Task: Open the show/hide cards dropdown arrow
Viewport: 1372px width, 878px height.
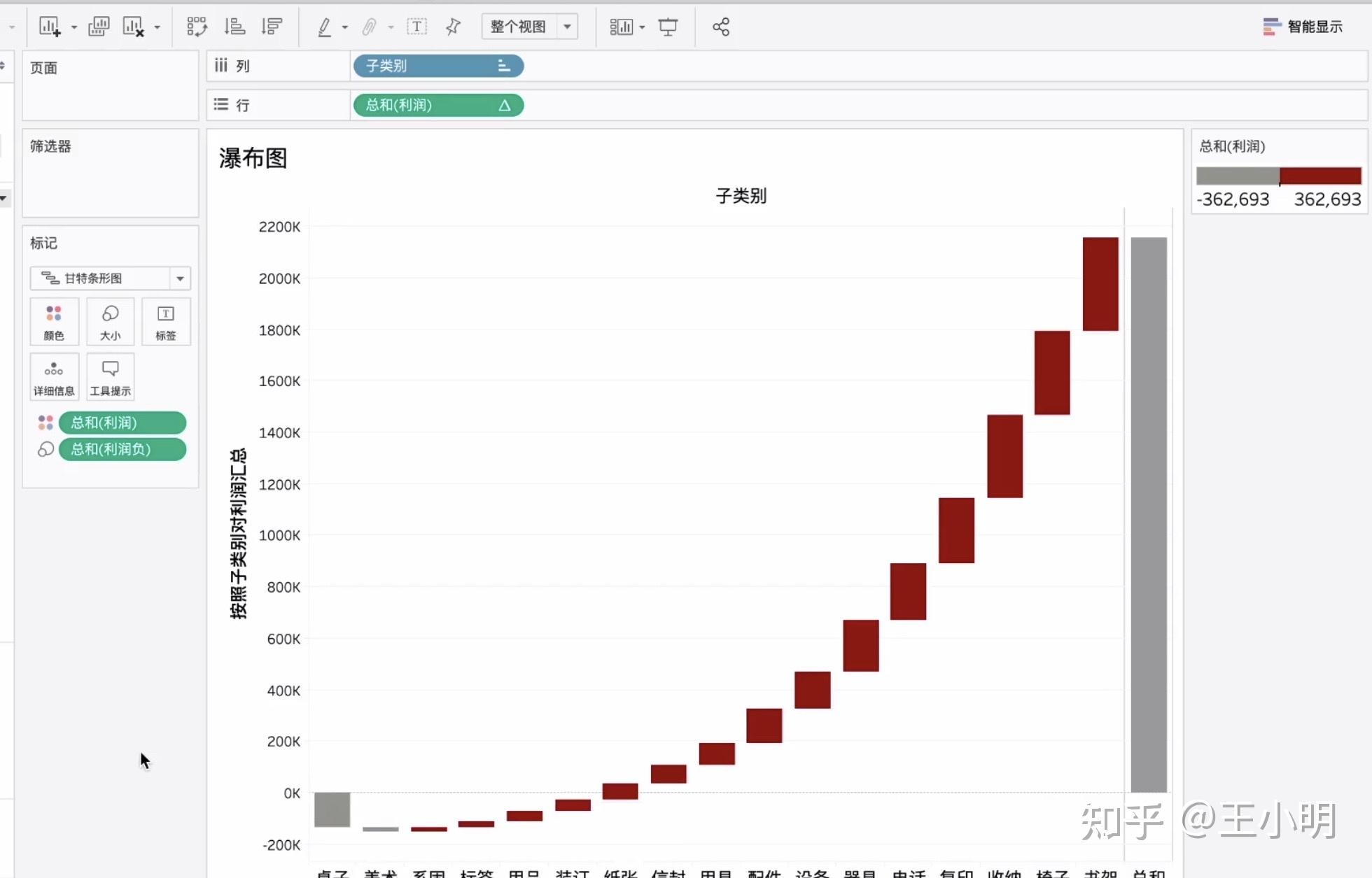Action: pos(642,27)
